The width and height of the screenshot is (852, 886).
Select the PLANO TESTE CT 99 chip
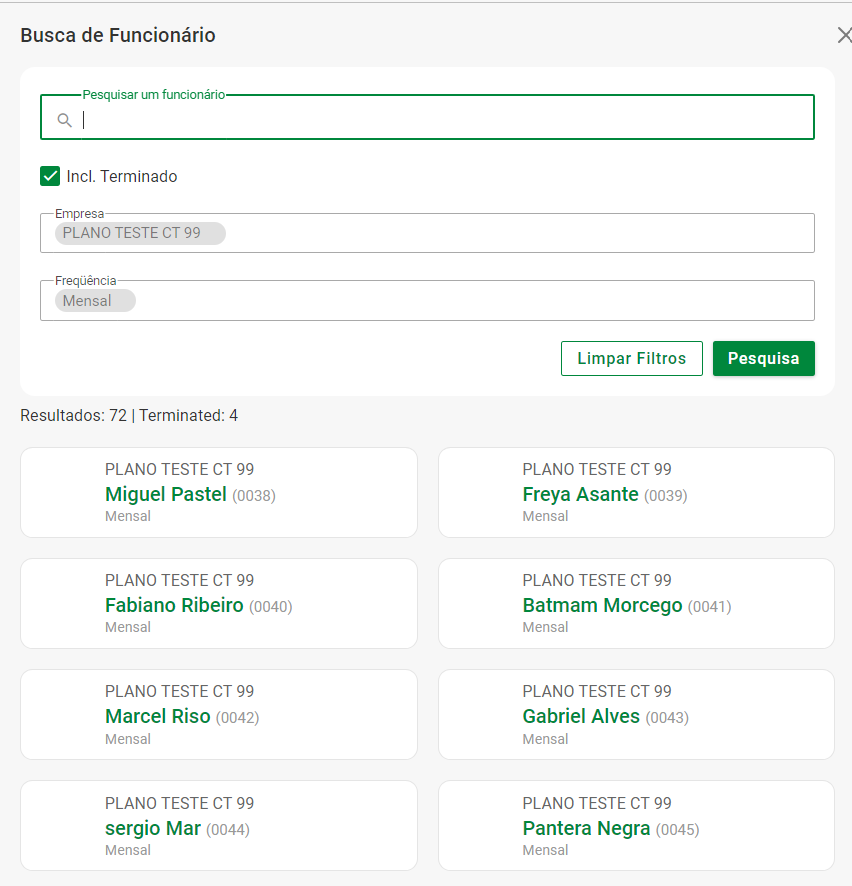click(x=140, y=233)
